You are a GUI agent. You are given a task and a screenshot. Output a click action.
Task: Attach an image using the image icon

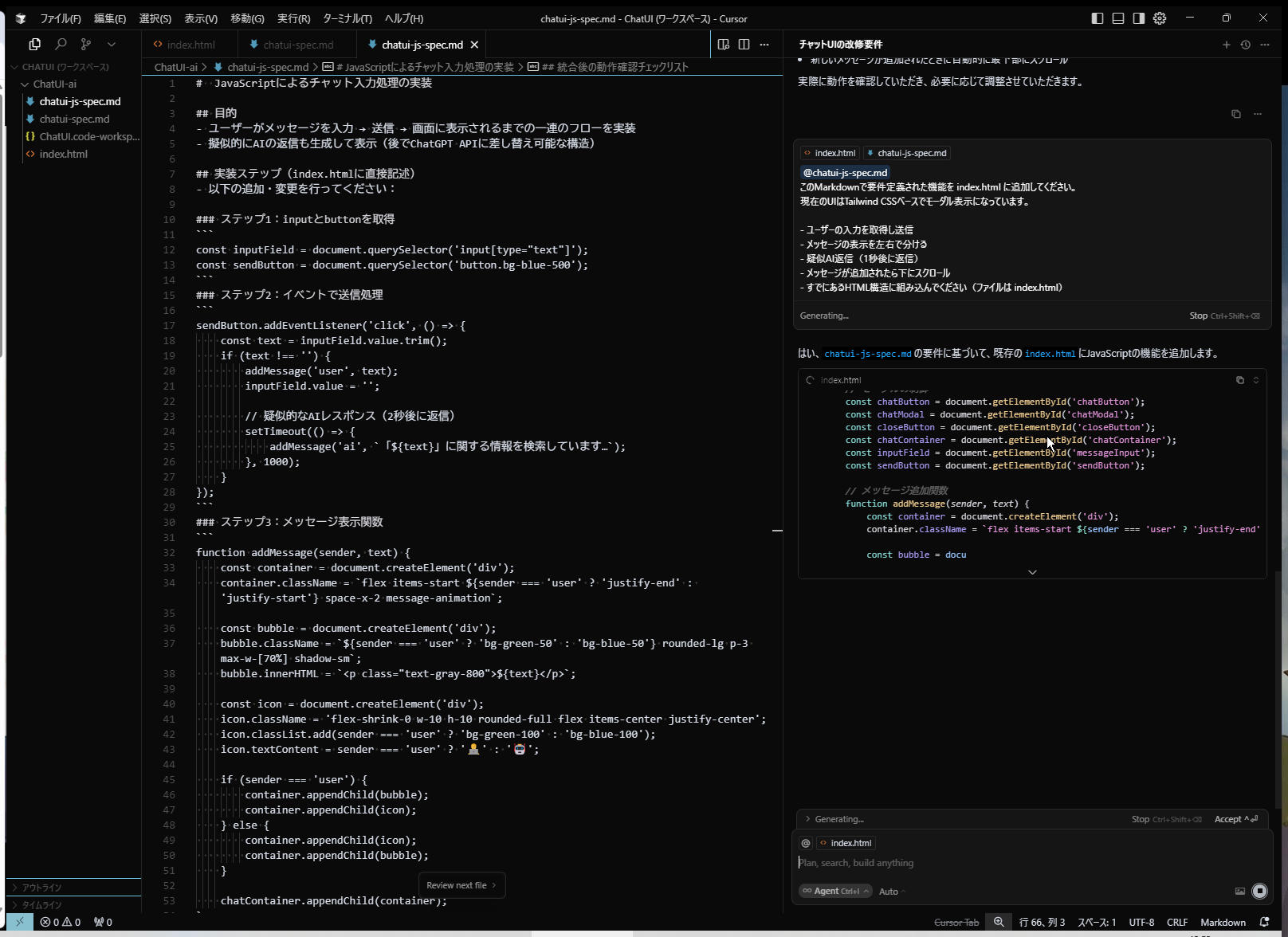pos(1239,891)
